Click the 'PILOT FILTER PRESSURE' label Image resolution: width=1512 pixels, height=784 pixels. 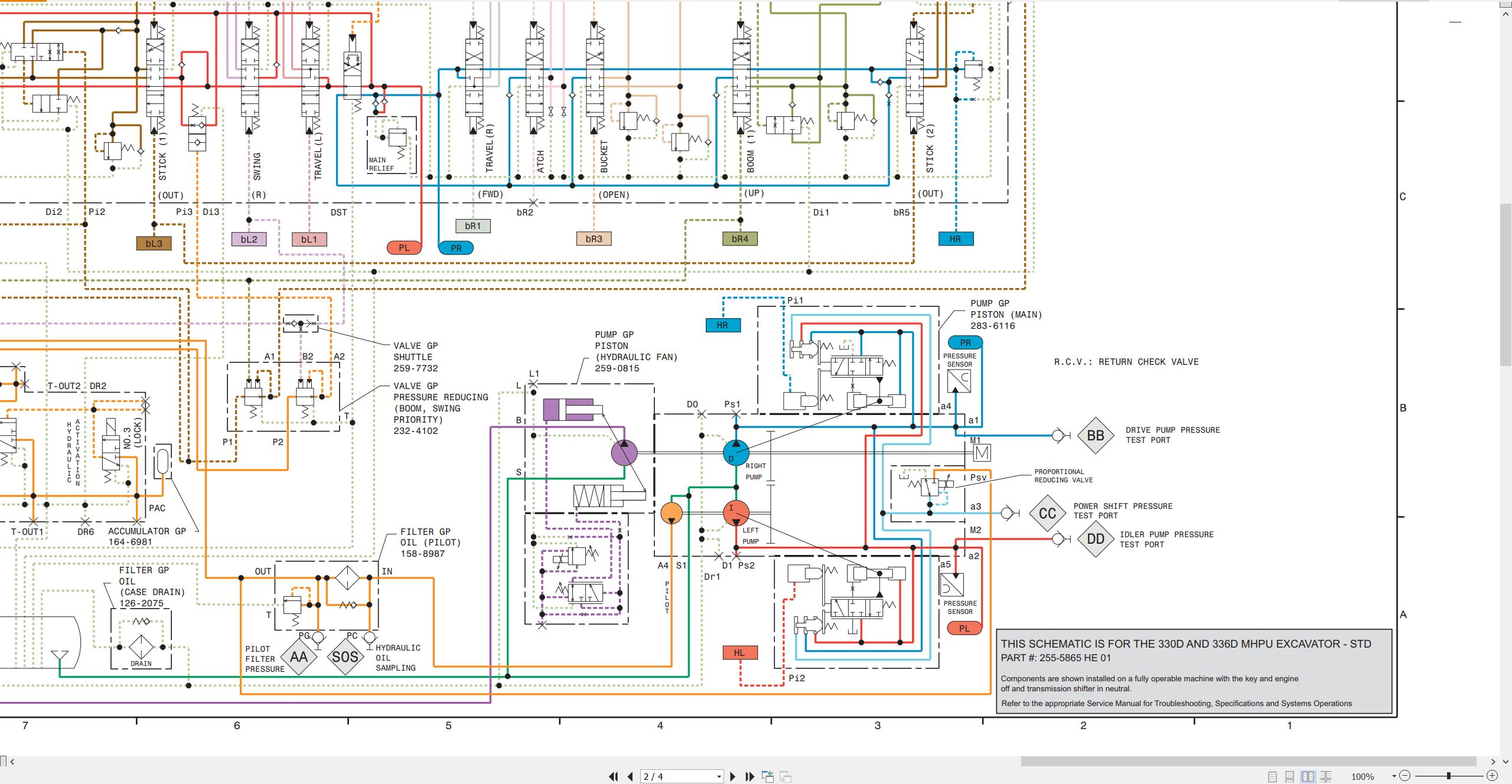point(265,659)
